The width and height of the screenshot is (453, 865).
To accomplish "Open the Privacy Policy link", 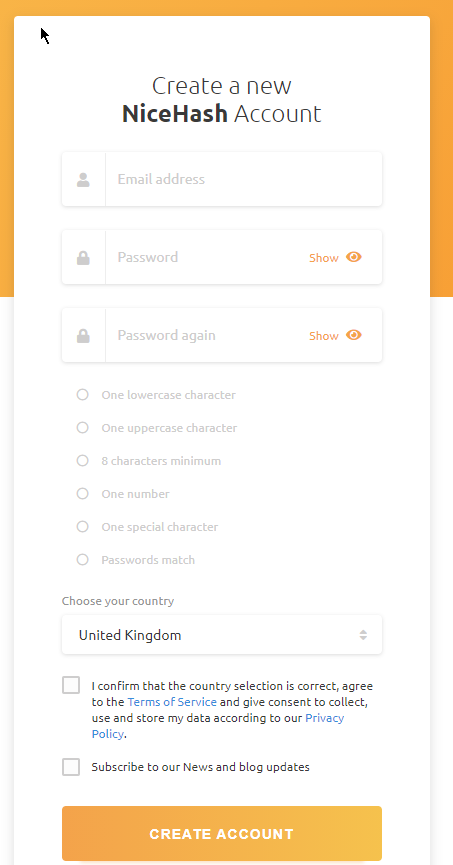I will [x=217, y=726].
